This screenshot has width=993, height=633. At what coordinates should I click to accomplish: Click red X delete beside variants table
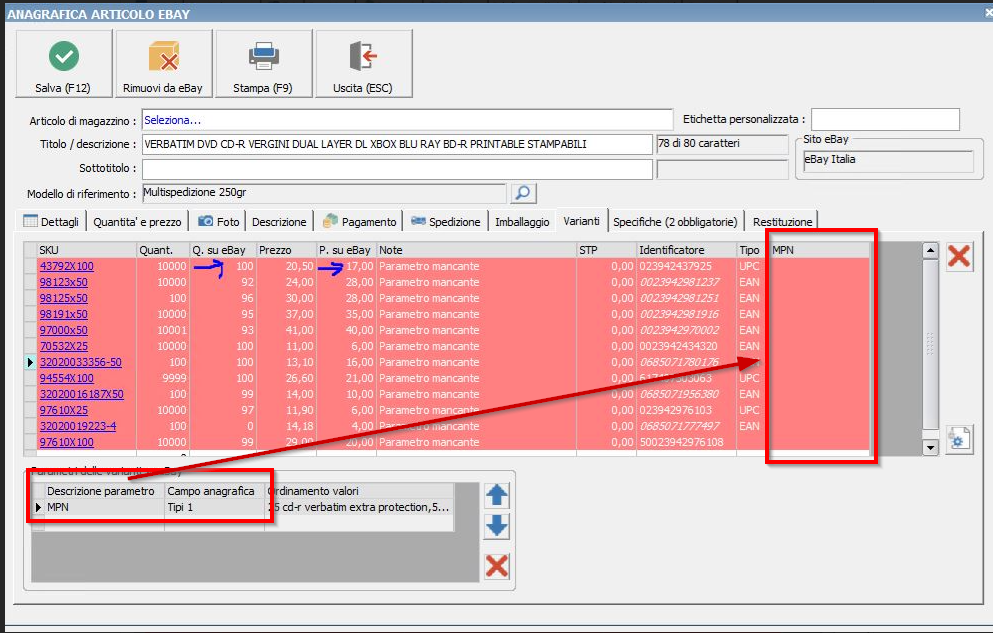pyautogui.click(x=959, y=256)
